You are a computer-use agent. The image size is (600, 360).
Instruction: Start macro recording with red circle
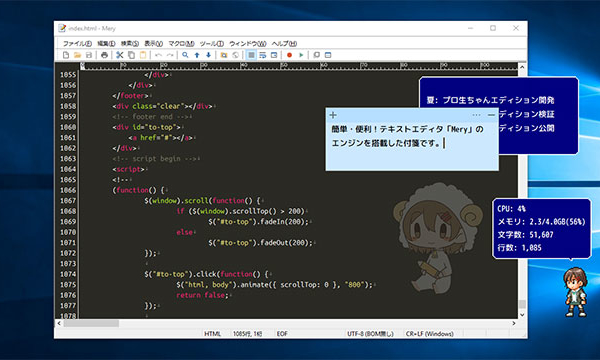tap(289, 55)
